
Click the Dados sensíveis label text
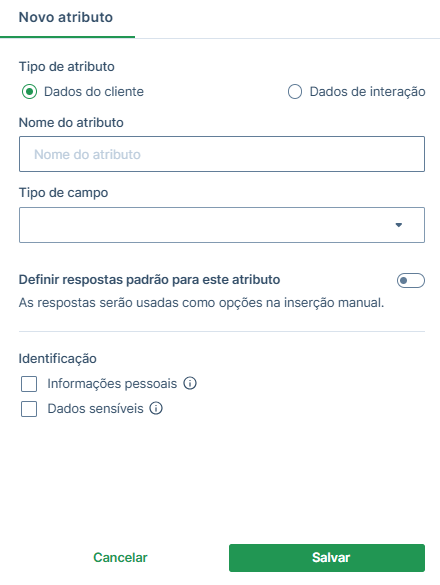tap(95, 409)
